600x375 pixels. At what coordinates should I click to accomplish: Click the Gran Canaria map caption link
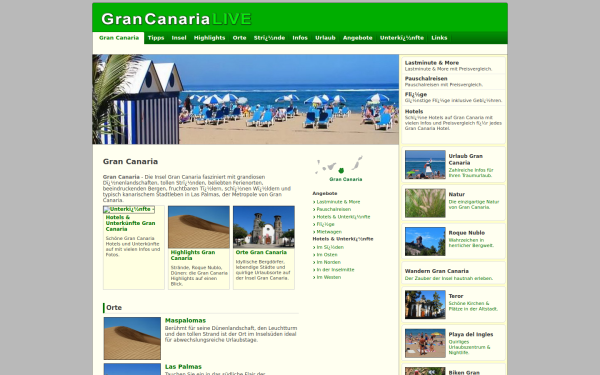pos(346,179)
